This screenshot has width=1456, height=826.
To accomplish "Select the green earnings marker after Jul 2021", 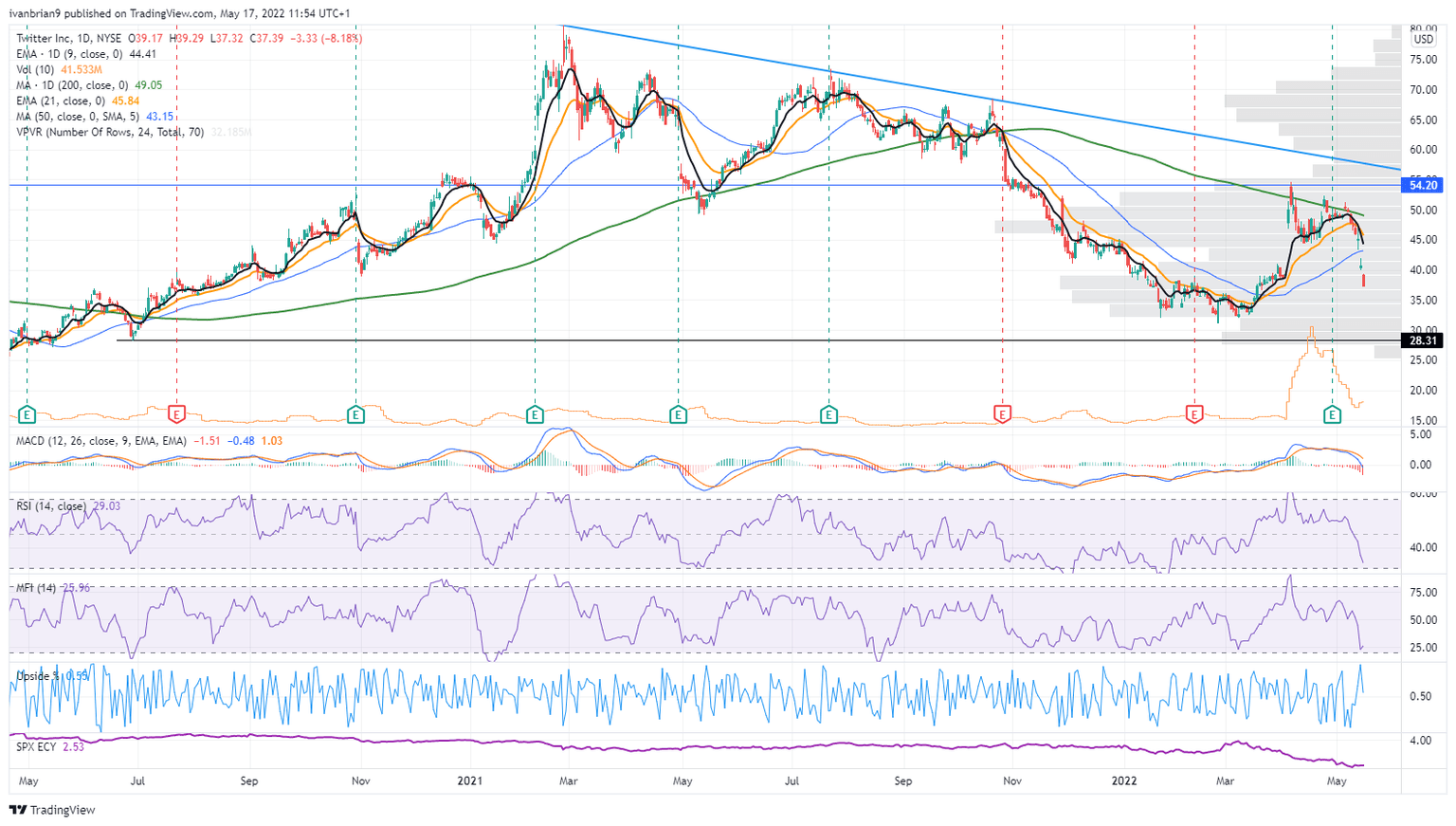I will (x=828, y=414).
